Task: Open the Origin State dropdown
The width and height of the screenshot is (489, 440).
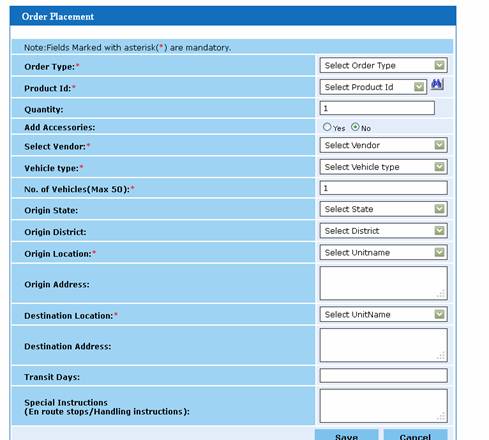Action: click(383, 209)
